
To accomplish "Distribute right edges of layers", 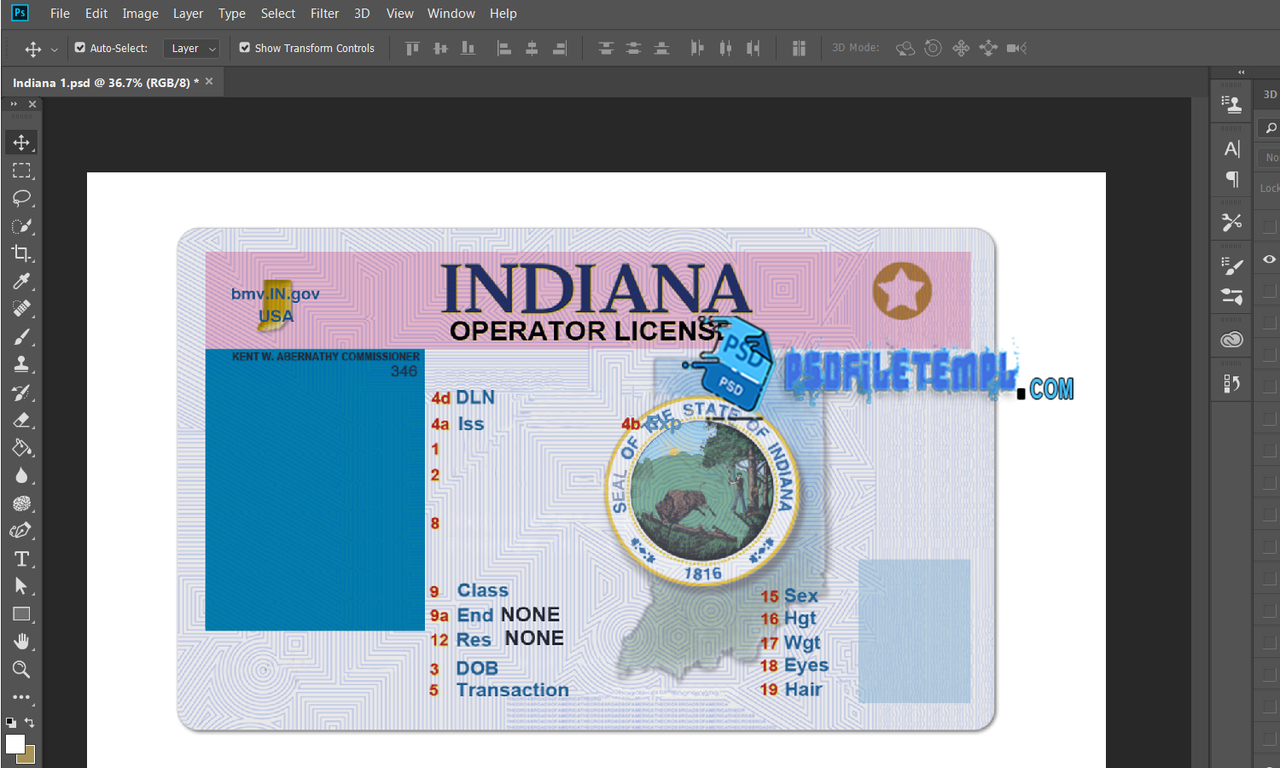I will pos(753,48).
